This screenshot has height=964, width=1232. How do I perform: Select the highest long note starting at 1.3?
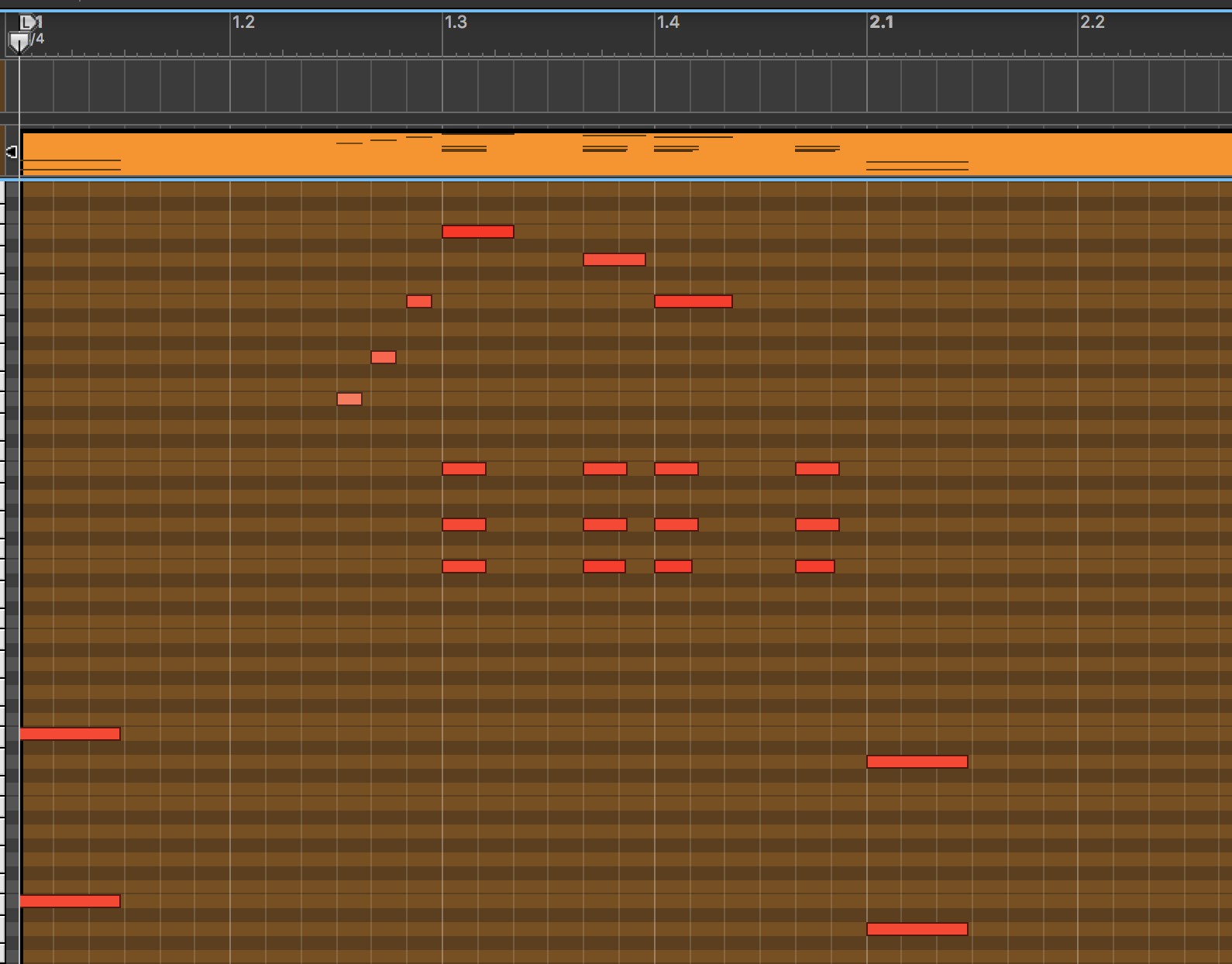click(478, 232)
